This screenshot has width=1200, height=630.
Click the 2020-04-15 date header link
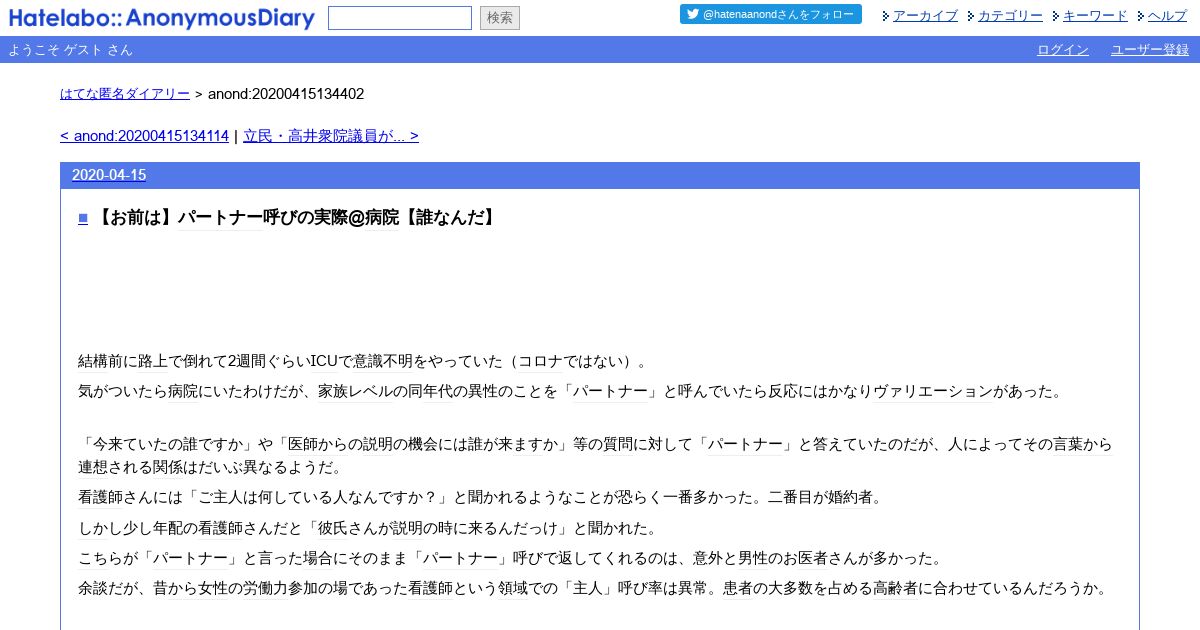(109, 175)
